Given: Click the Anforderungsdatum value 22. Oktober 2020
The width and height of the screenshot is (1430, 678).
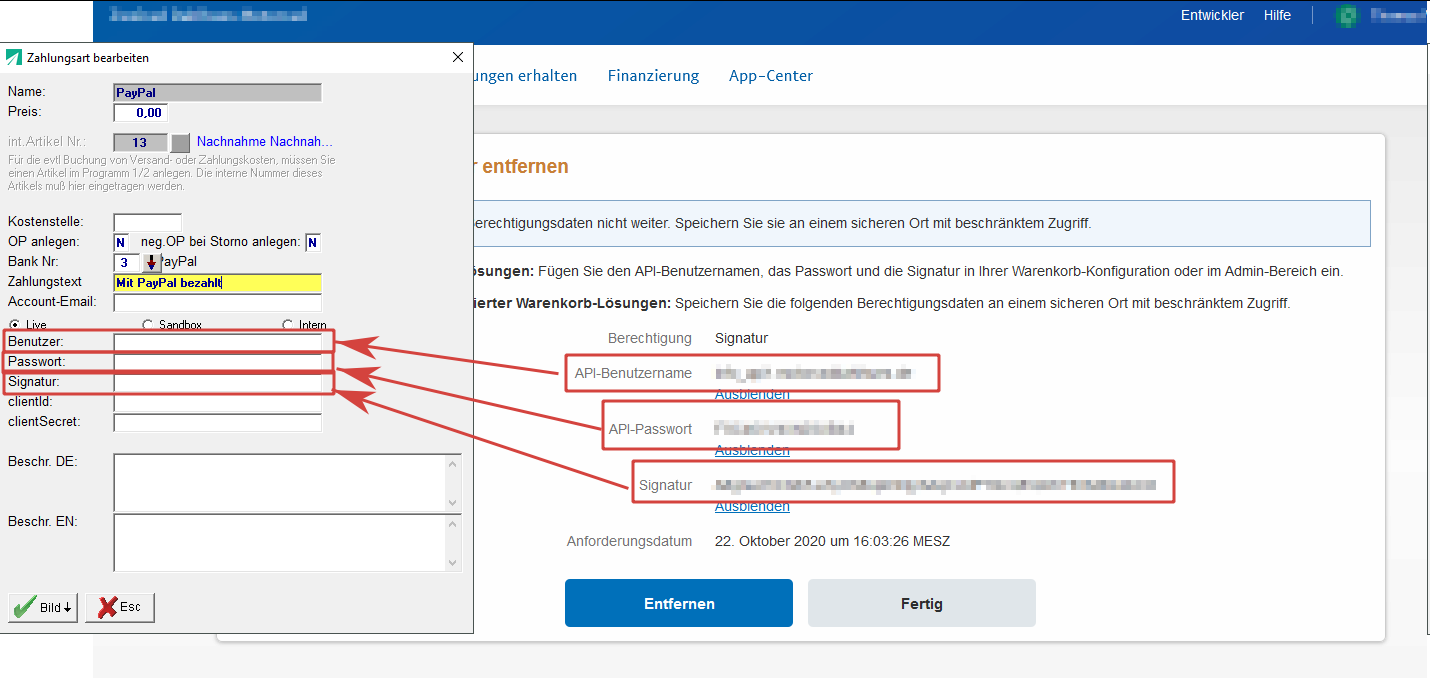Looking at the screenshot, I should [x=832, y=541].
